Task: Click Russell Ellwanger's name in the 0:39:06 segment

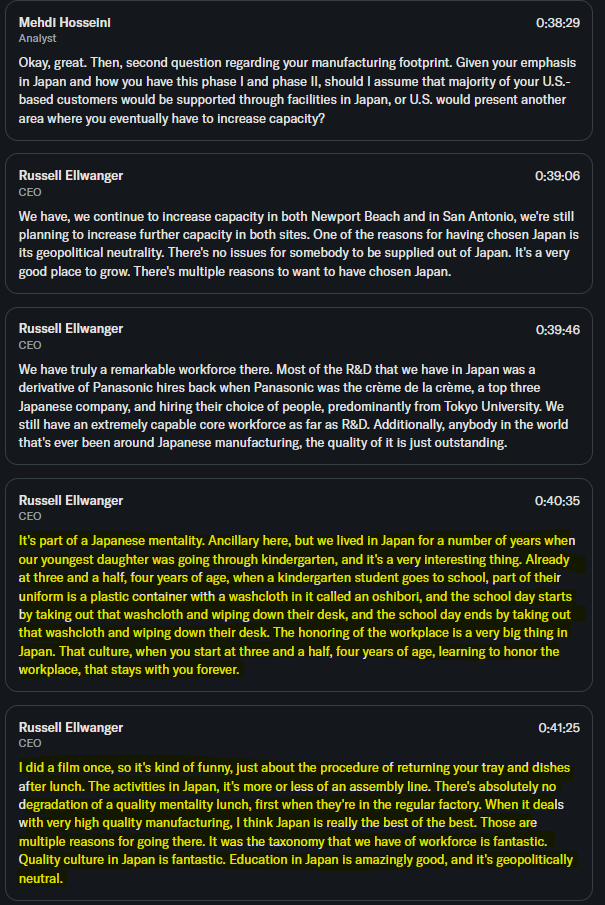Action: coord(71,175)
